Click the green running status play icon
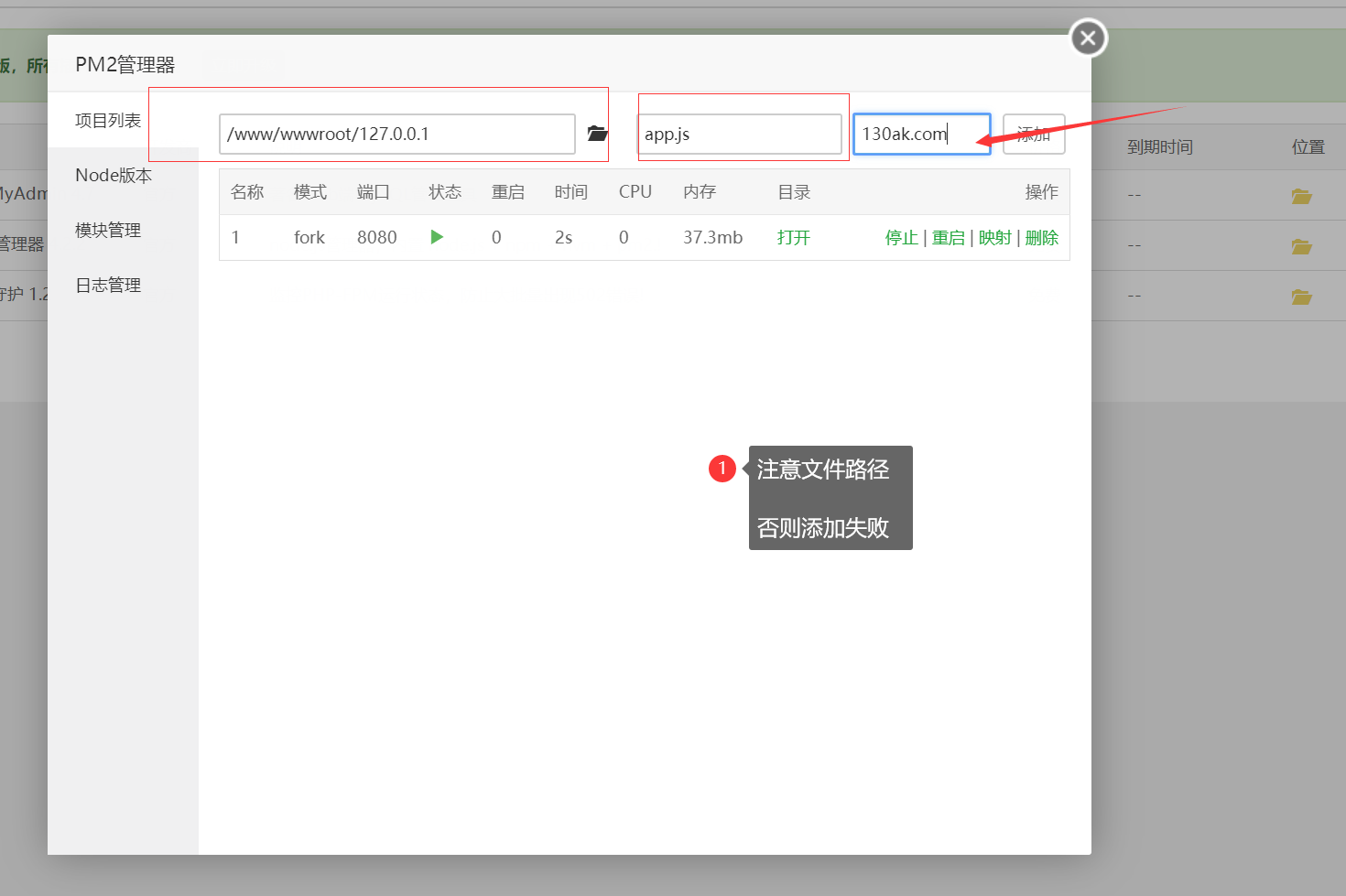 437,237
